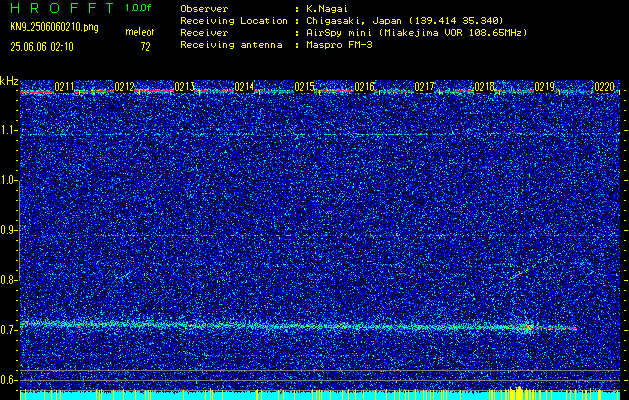Click the 'Receiving Location' field label

coord(234,21)
